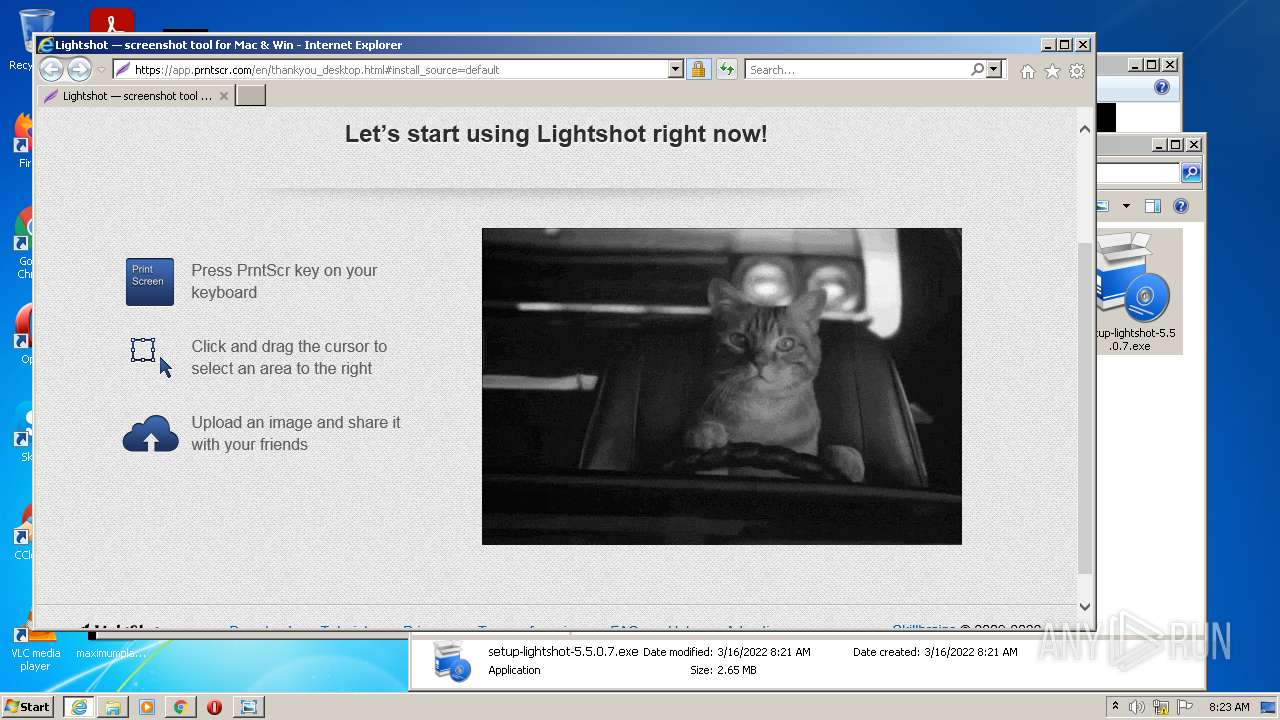
Task: Open the Windows Start menu
Action: (27, 706)
